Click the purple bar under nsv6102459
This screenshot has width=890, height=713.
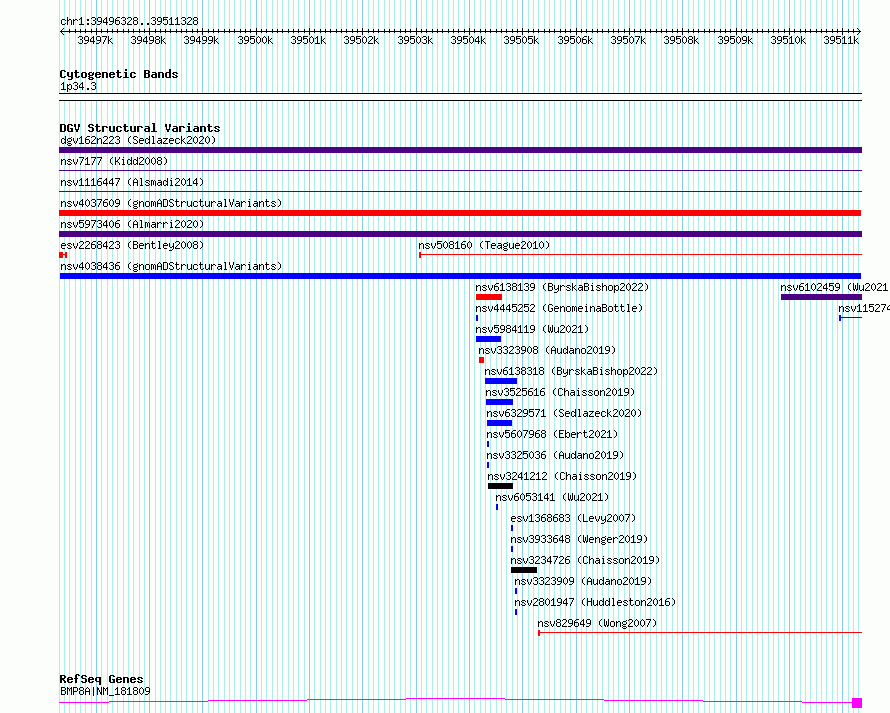pyautogui.click(x=821, y=297)
